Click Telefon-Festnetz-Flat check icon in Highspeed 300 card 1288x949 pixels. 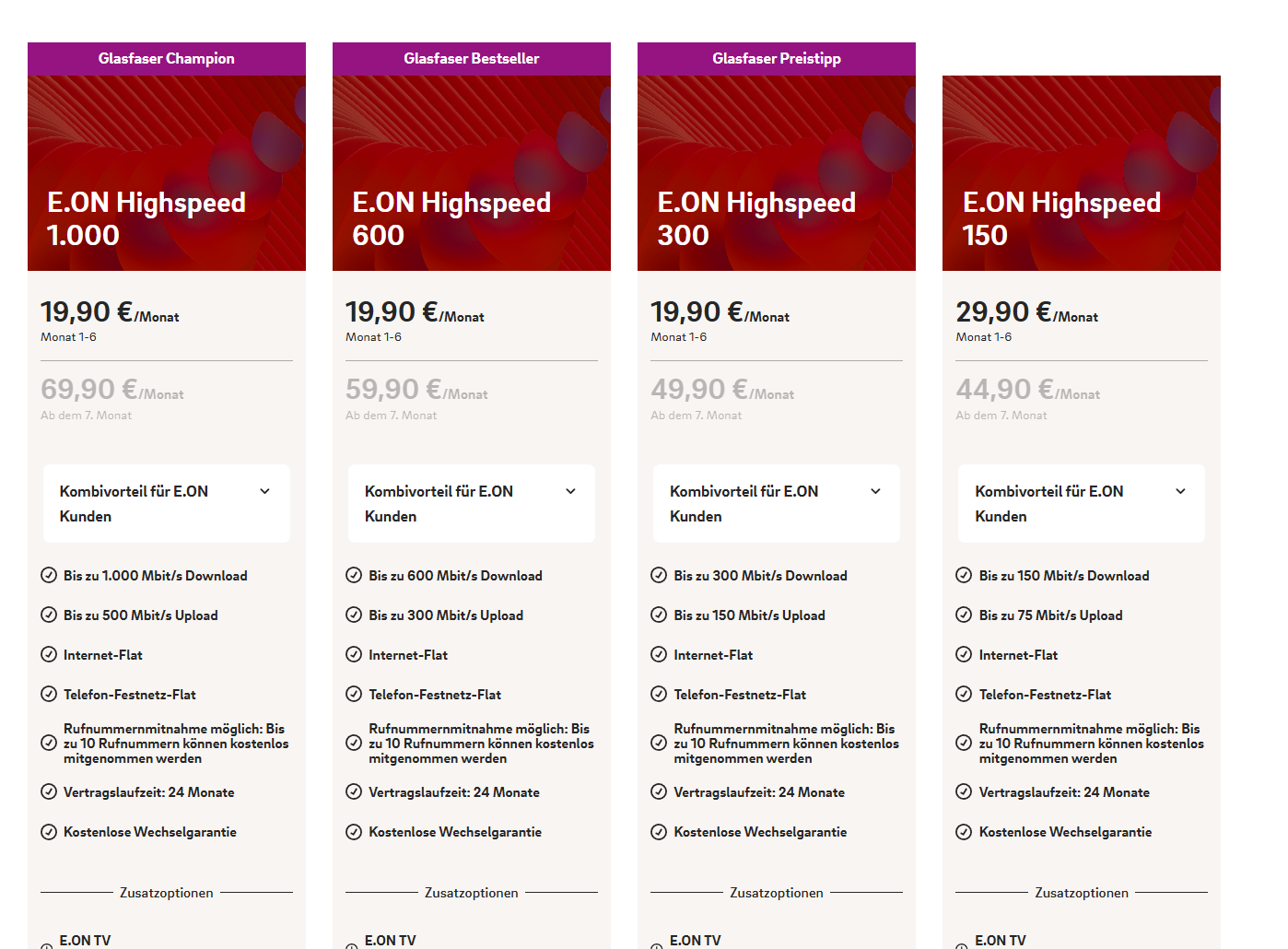point(659,695)
